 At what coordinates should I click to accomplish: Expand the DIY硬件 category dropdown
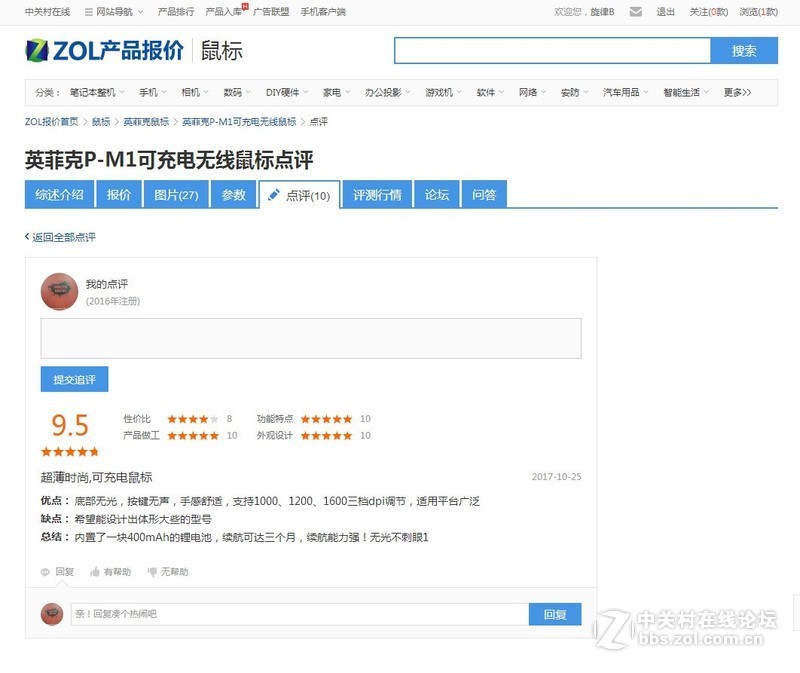pos(287,92)
